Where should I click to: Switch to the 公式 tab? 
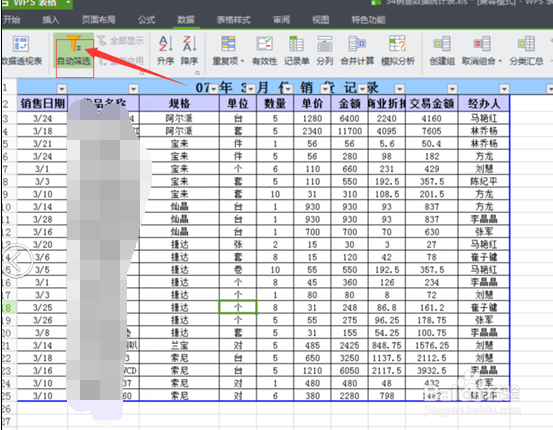[x=146, y=20]
